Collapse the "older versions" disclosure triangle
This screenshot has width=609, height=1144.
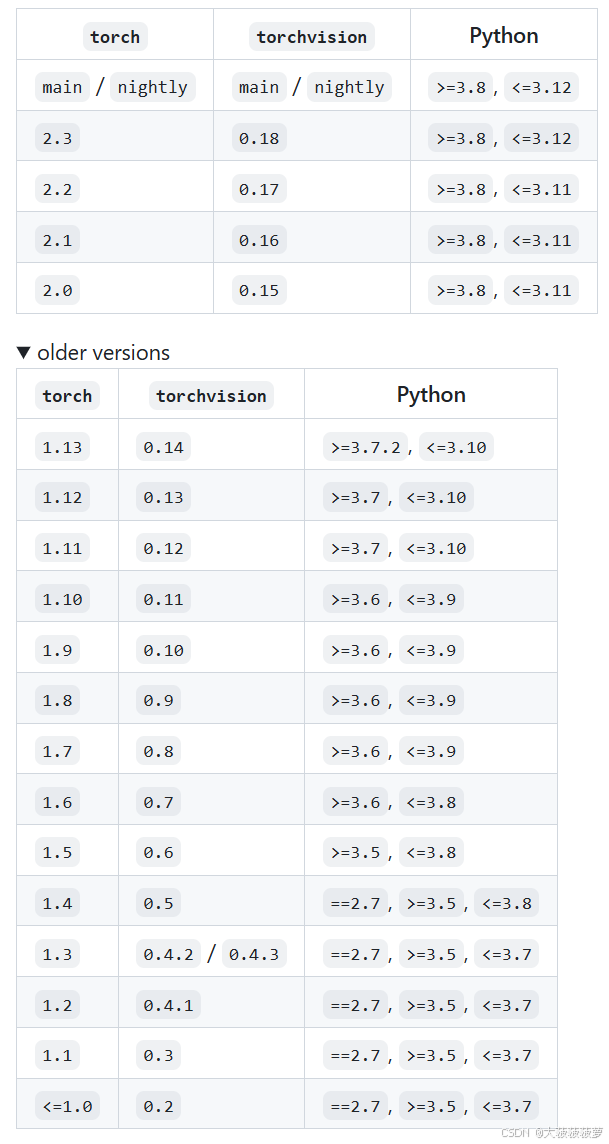pyautogui.click(x=25, y=352)
